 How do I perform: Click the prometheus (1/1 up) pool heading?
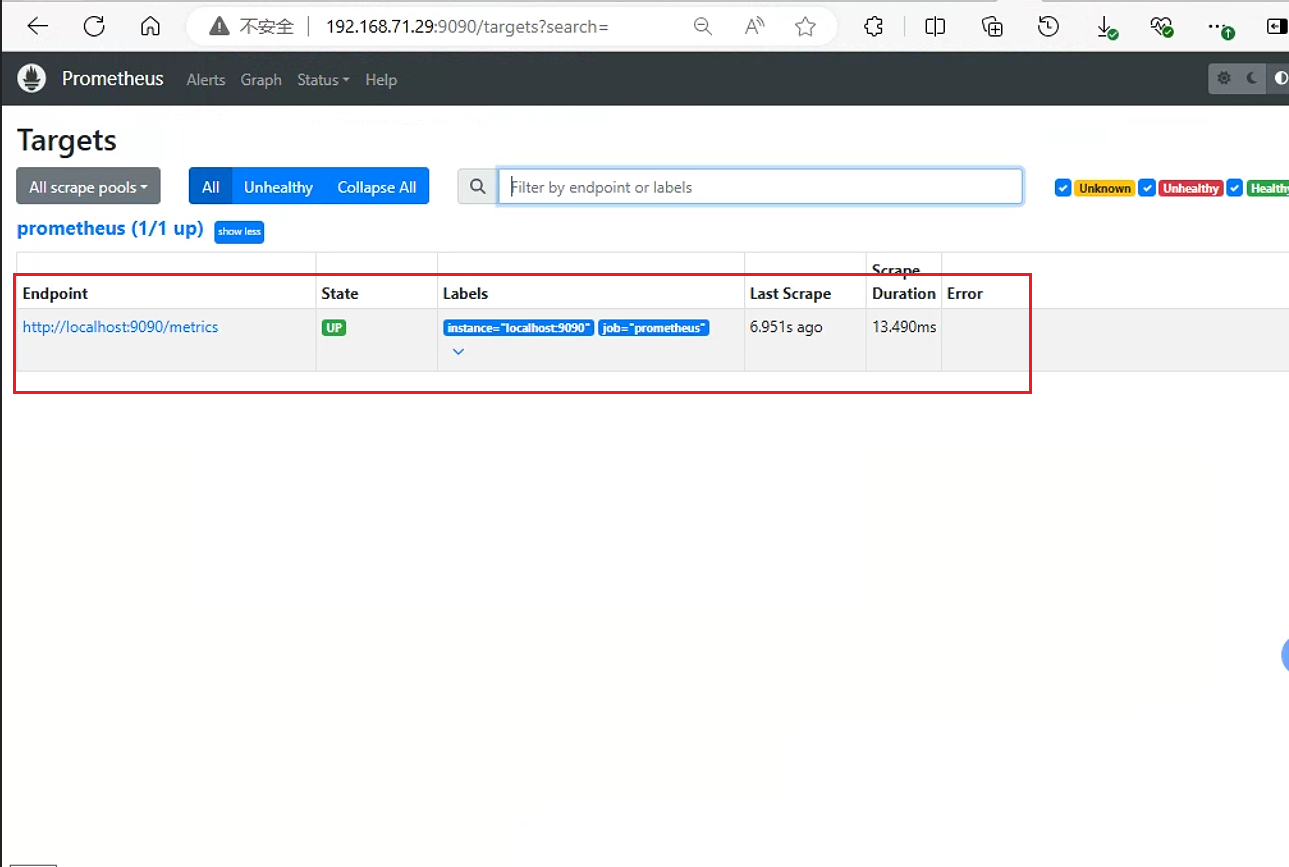click(110, 229)
